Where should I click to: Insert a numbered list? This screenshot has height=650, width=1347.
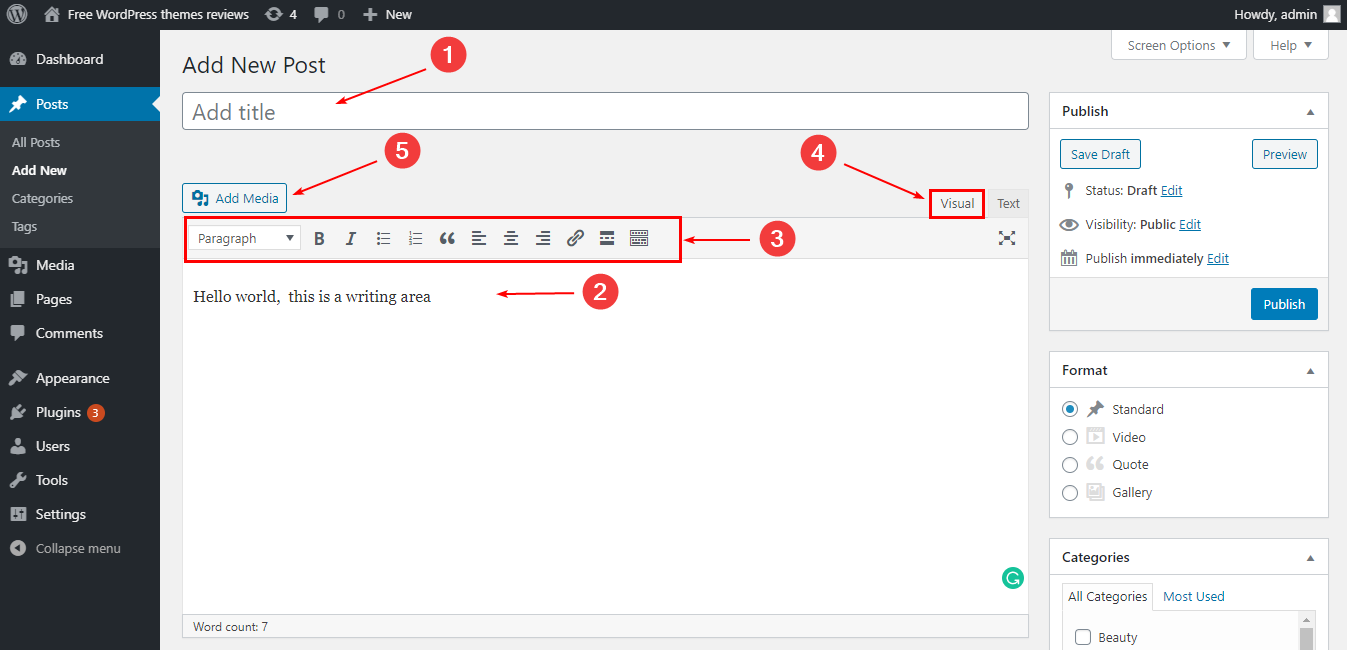(x=415, y=238)
